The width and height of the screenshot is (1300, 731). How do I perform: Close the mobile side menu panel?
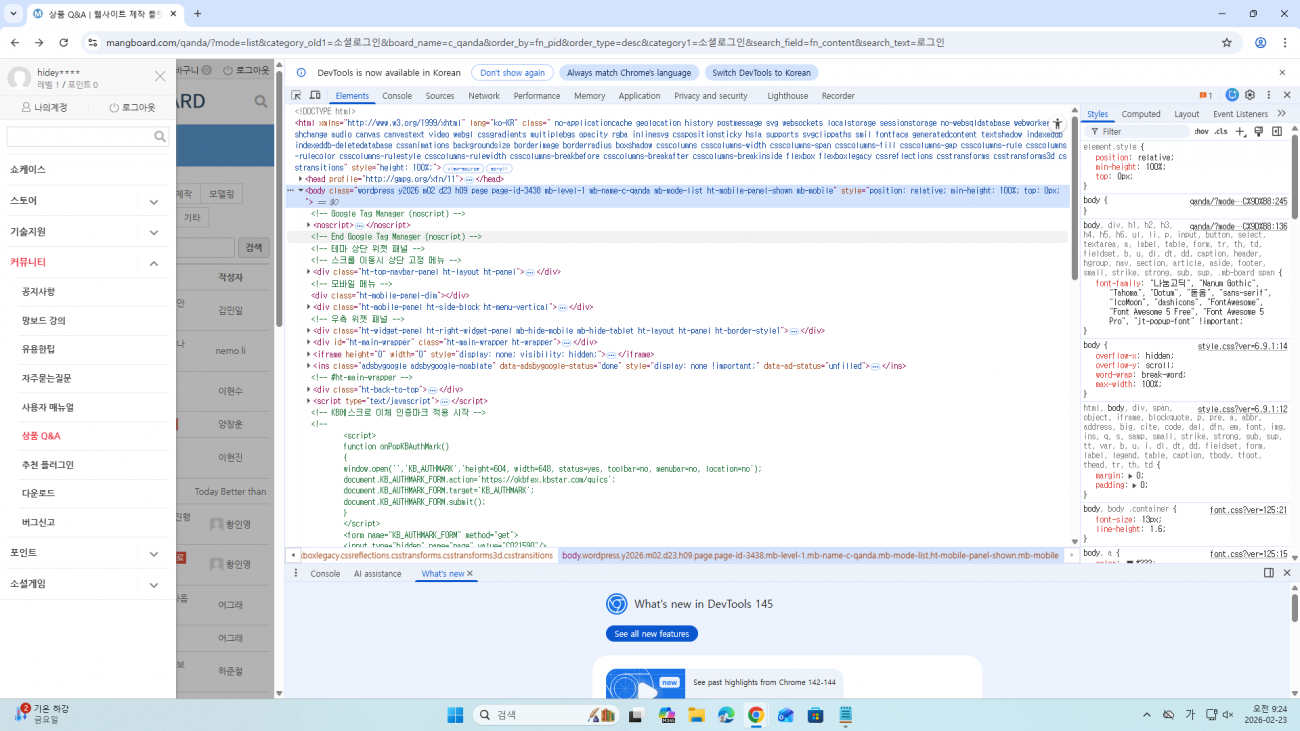pyautogui.click(x=160, y=76)
